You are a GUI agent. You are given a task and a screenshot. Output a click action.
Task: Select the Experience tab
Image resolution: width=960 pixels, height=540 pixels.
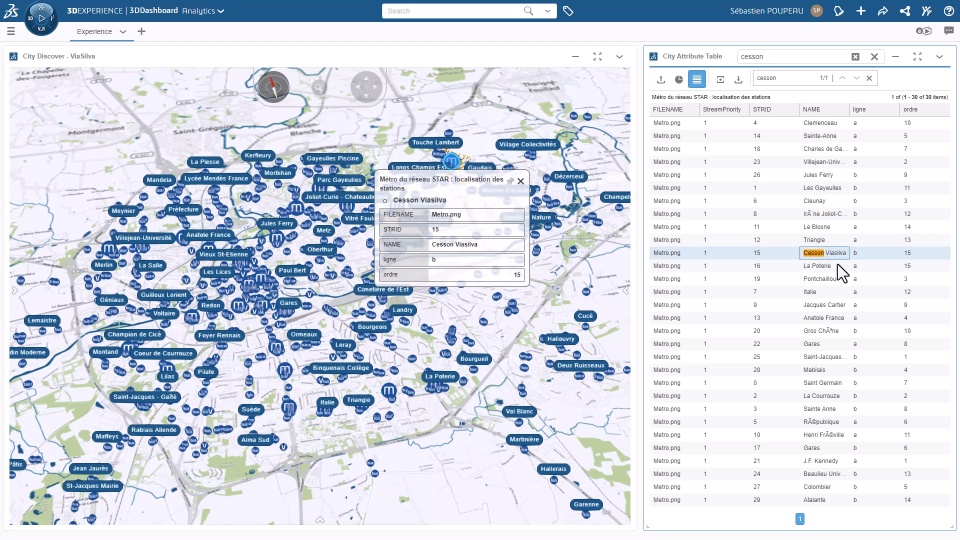coord(94,31)
